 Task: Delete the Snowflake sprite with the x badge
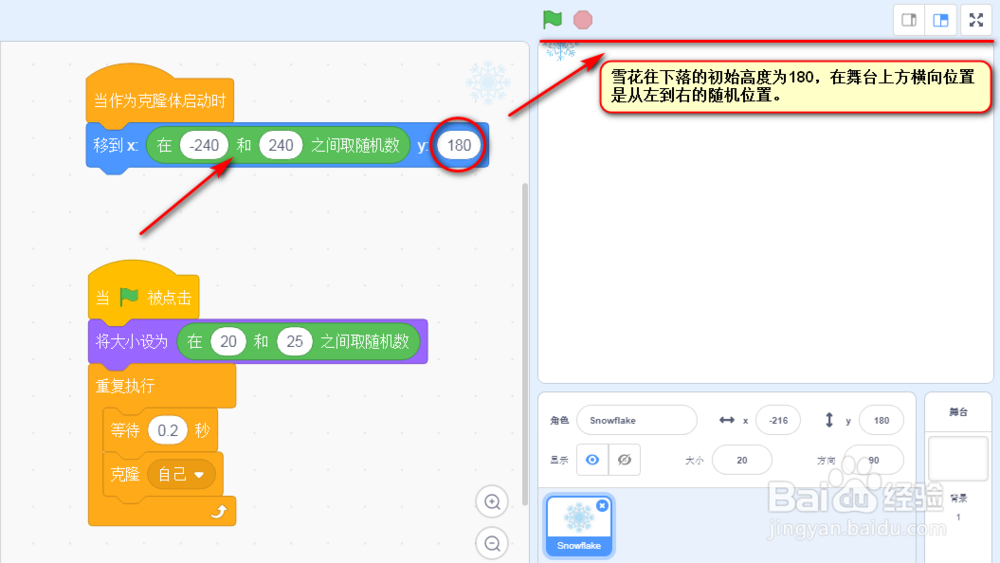(x=602, y=506)
